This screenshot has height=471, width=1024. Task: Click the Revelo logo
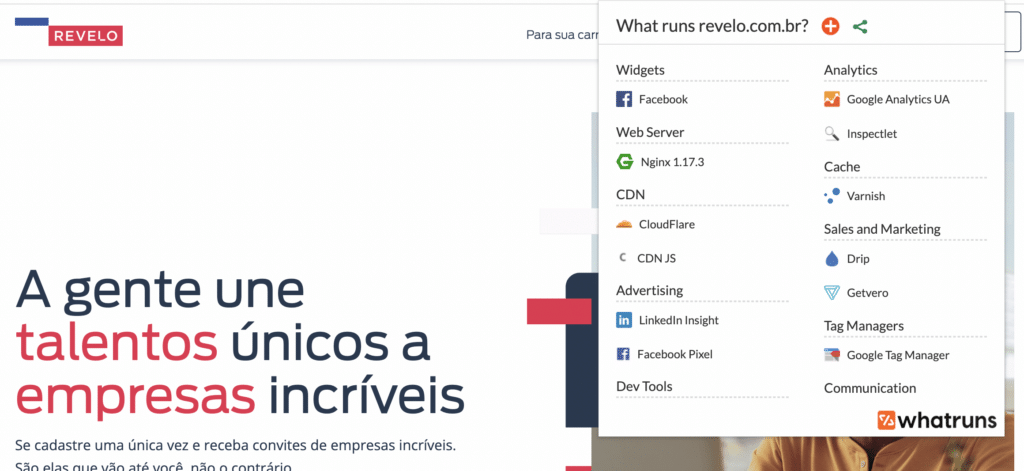click(69, 31)
